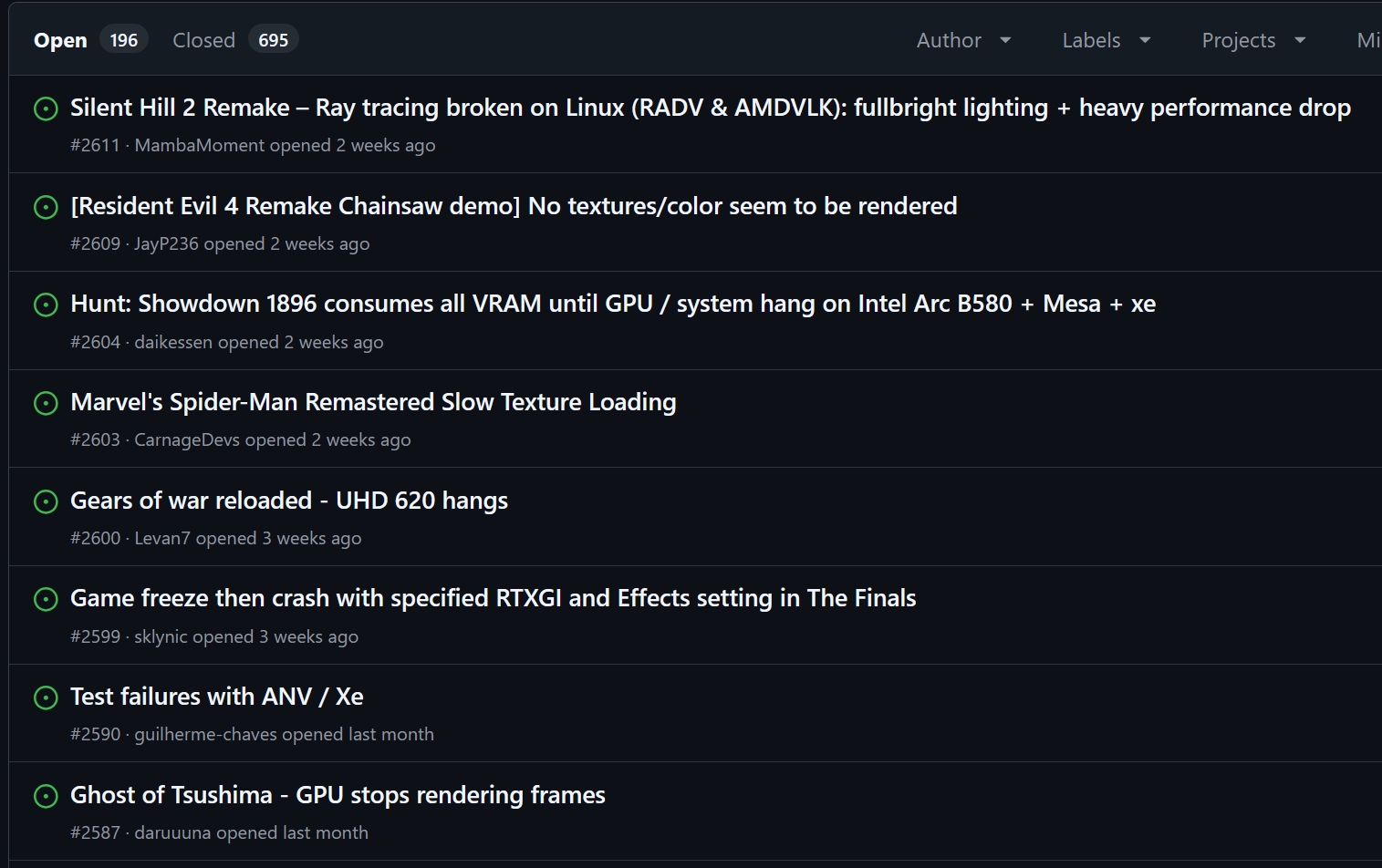Click the 695 closed issues count badge
The image size is (1382, 868).
[273, 40]
